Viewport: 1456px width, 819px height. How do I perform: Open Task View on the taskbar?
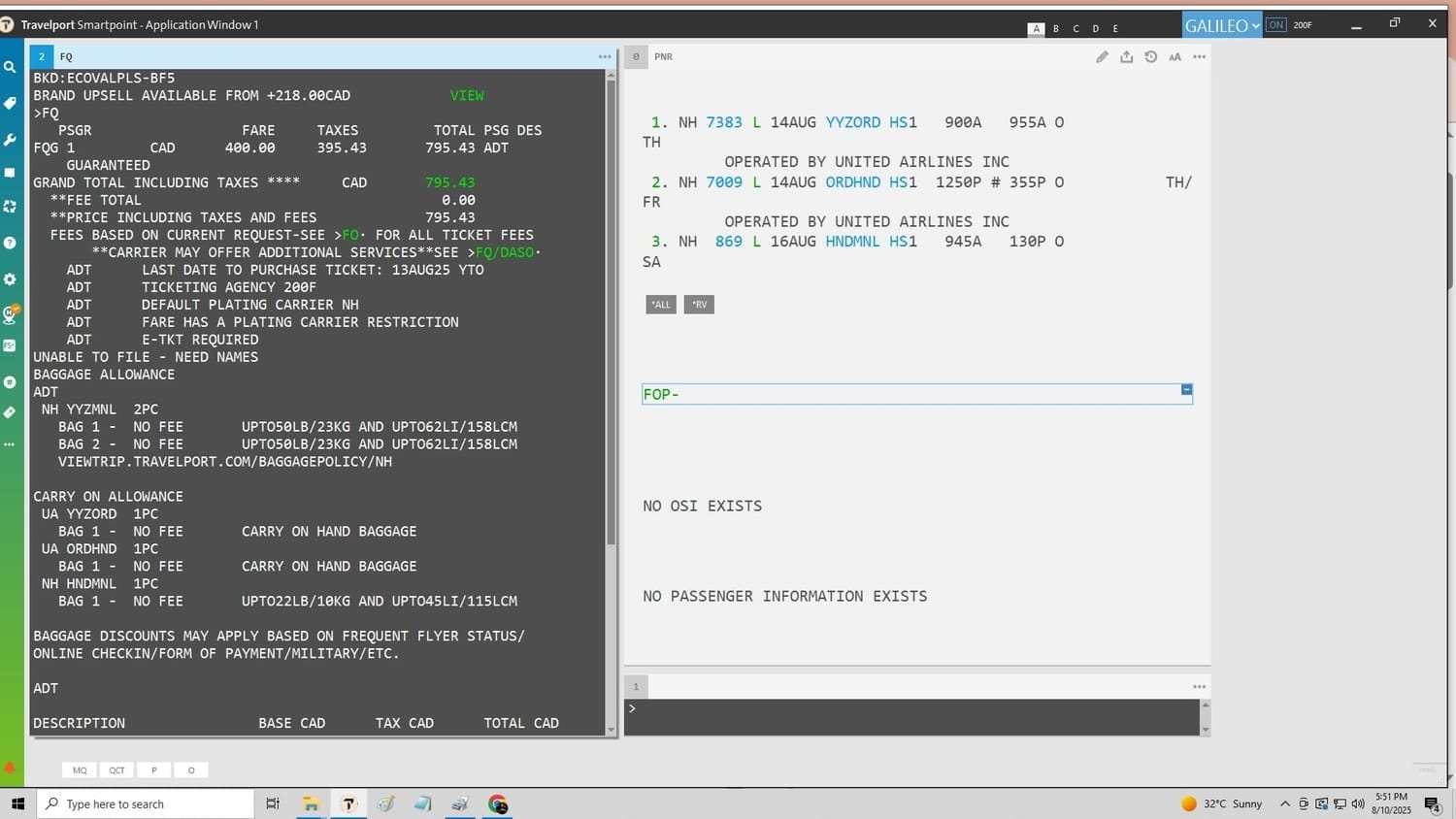[273, 803]
